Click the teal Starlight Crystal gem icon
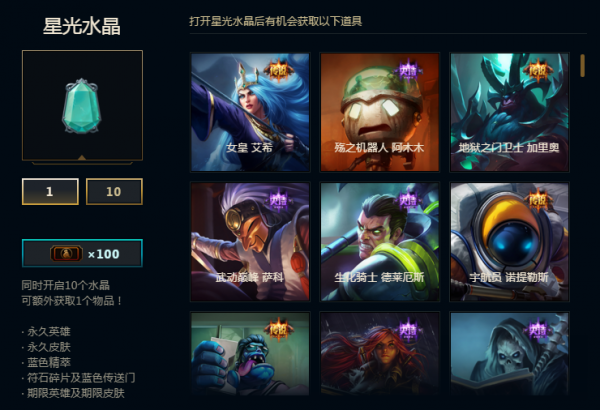This screenshot has width=600, height=410. (x=82, y=106)
